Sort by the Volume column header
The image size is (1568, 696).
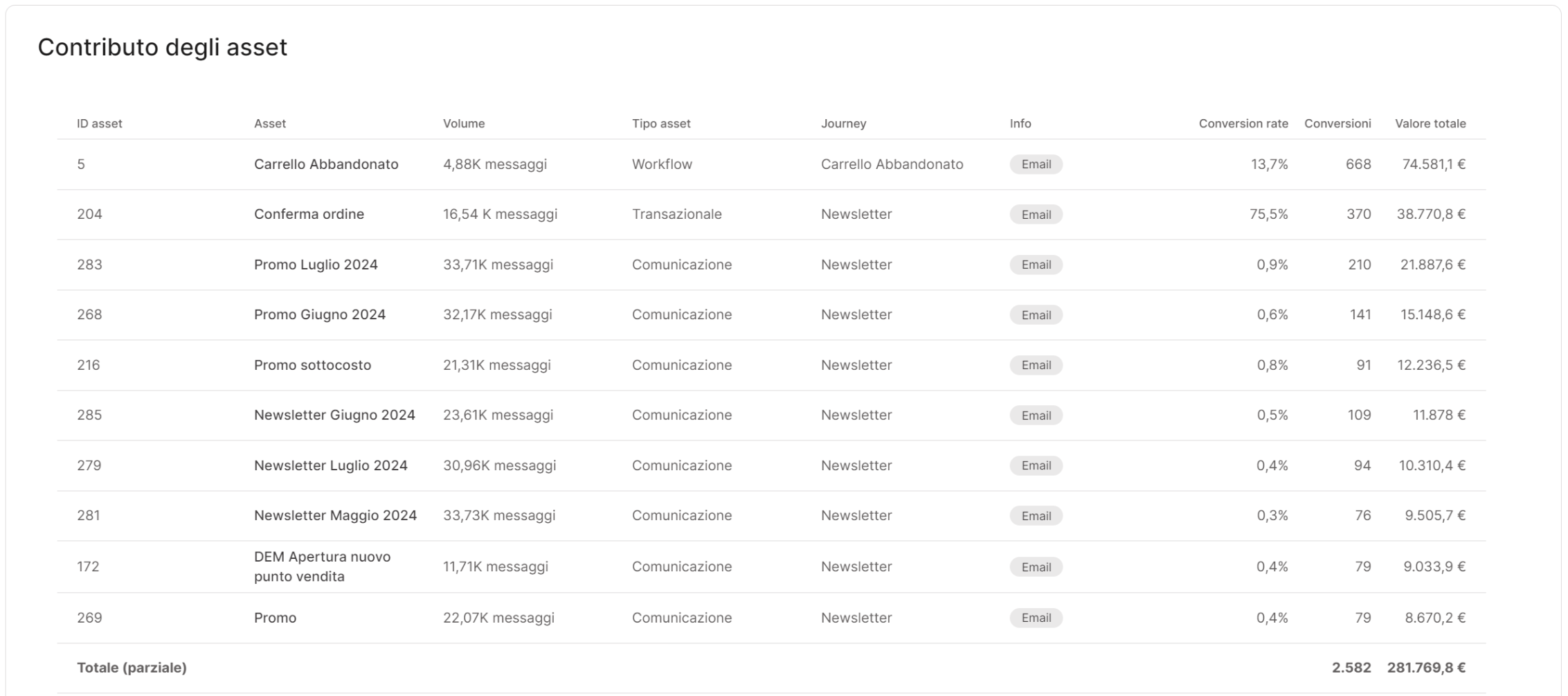click(463, 123)
